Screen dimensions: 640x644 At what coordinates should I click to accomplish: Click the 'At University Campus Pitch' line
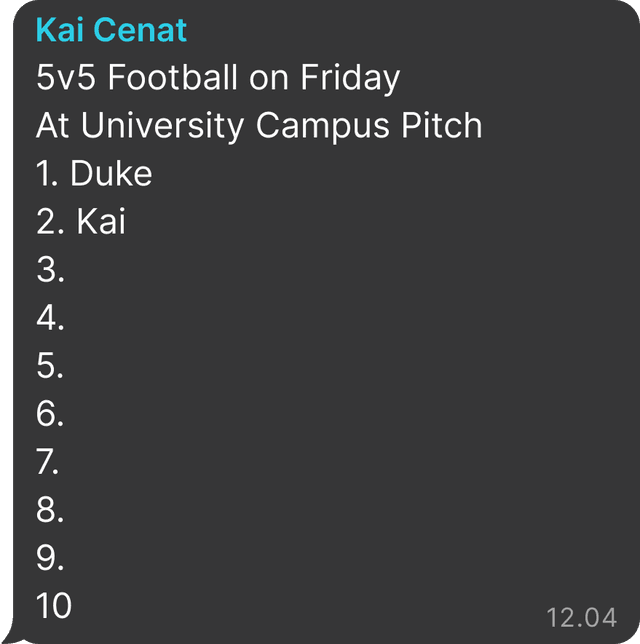[x=259, y=126]
